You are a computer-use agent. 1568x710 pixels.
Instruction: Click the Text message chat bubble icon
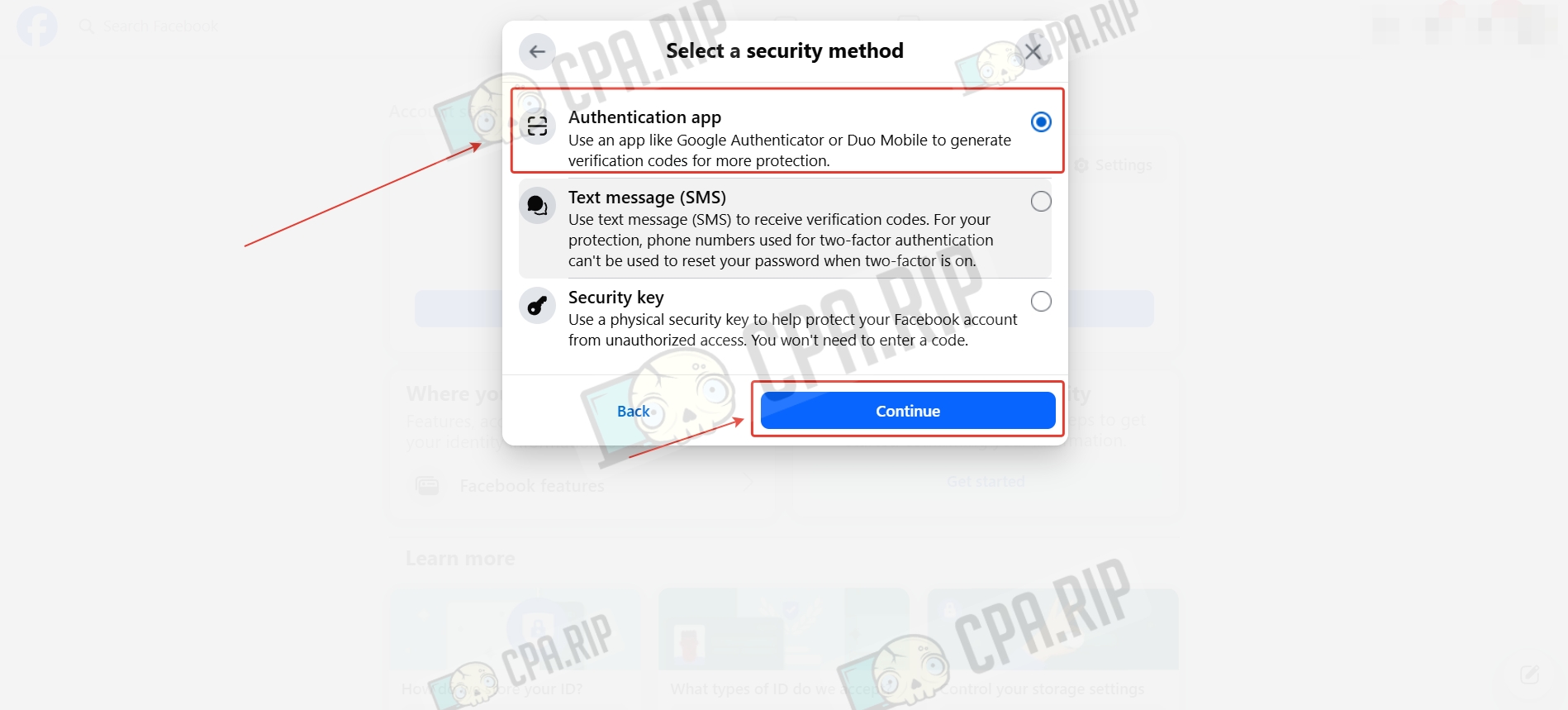[x=537, y=205]
